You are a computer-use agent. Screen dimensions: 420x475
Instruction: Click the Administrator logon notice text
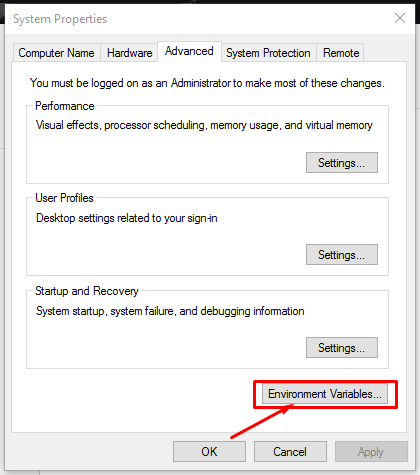click(207, 83)
